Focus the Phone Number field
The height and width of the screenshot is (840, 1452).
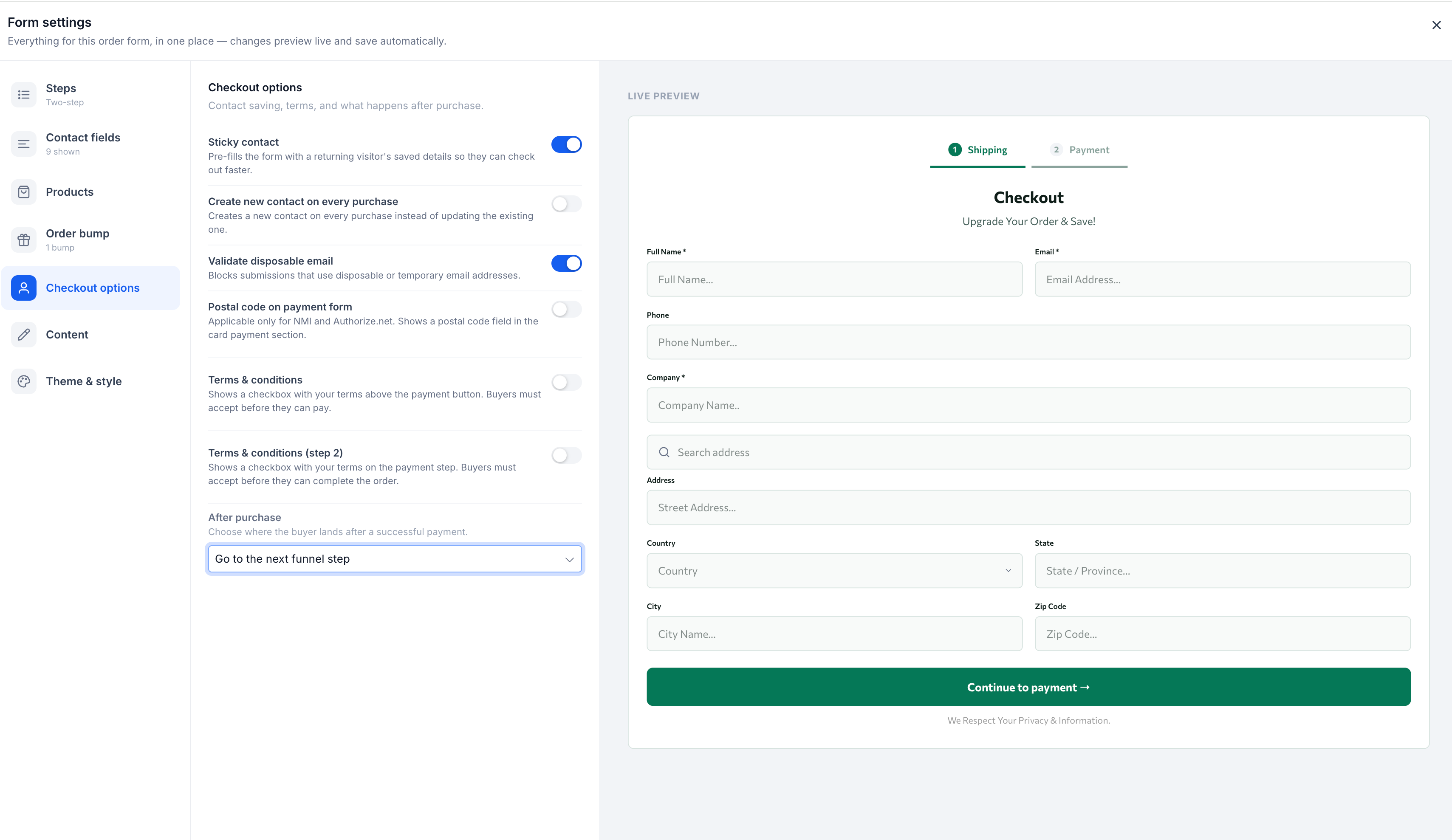(1028, 342)
